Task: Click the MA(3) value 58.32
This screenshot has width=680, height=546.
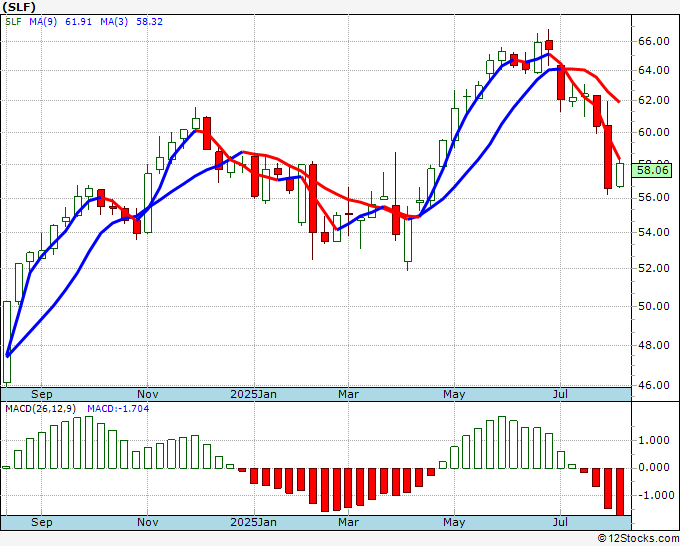Action: pos(150,22)
